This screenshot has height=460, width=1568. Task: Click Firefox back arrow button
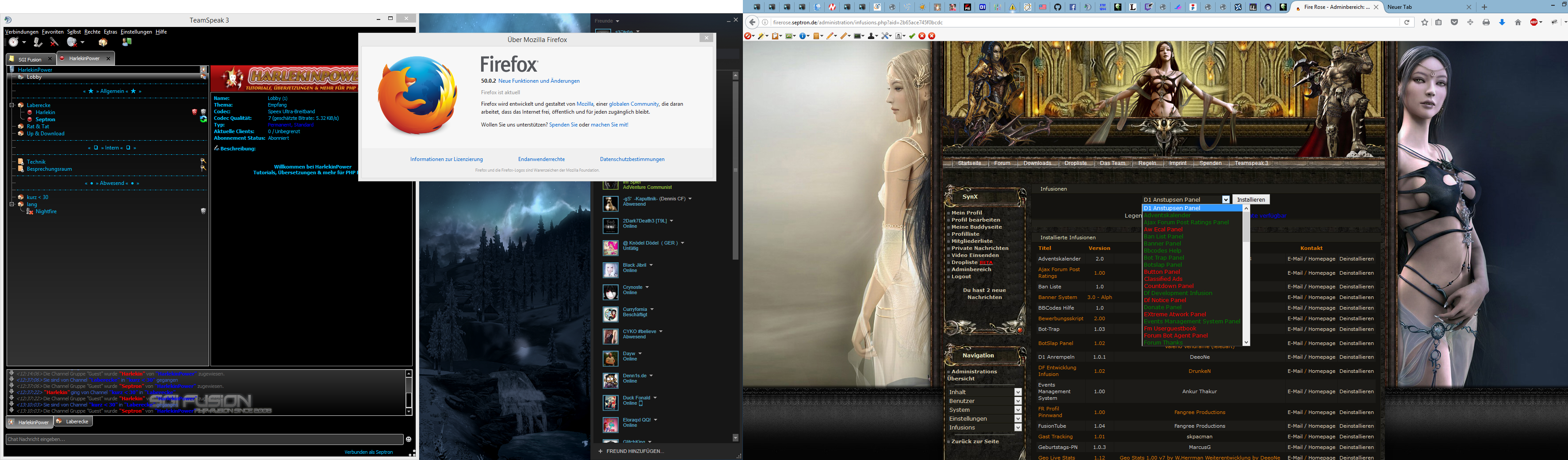coord(752,22)
